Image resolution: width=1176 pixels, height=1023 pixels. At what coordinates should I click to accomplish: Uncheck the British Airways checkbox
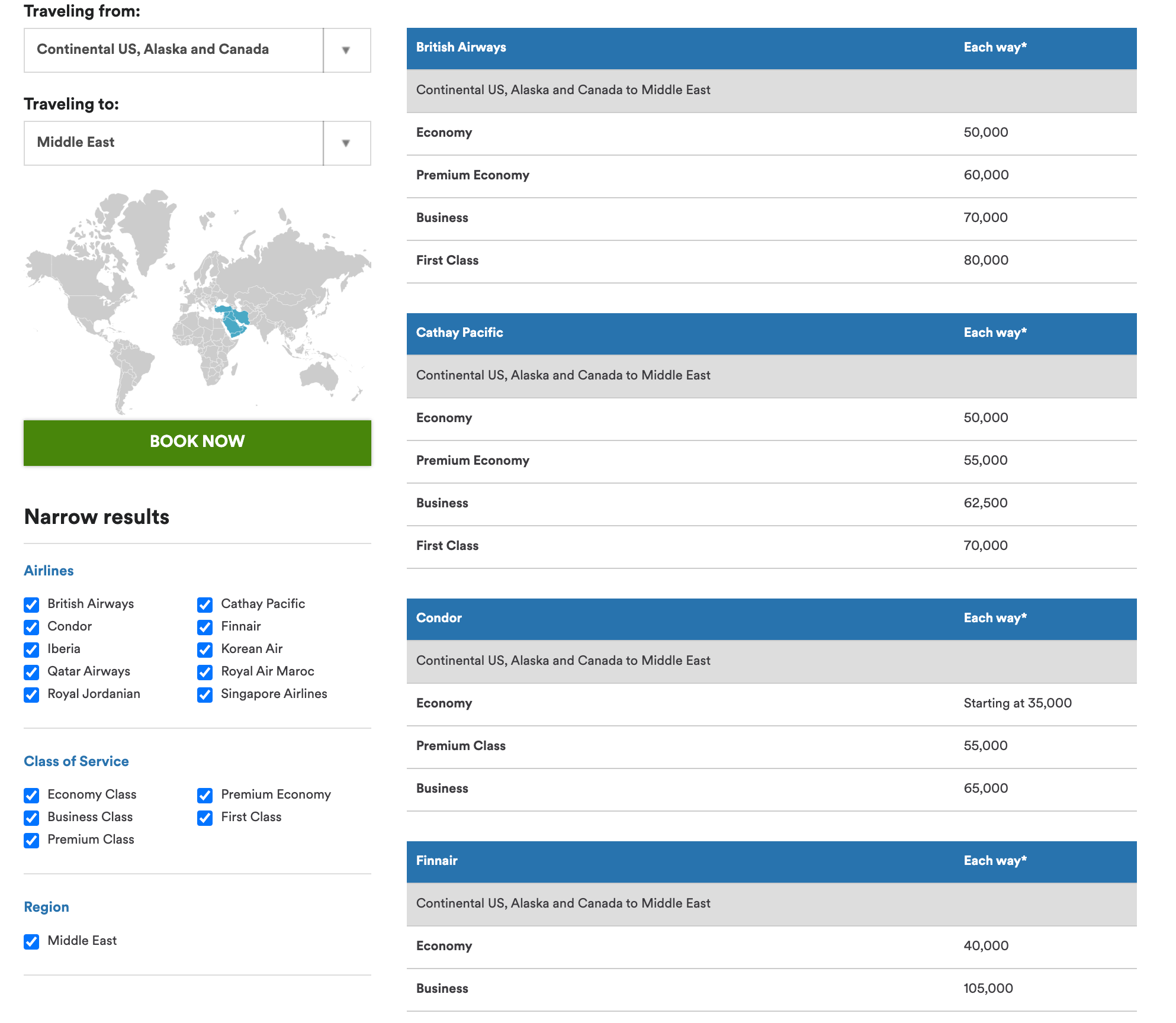point(31,604)
